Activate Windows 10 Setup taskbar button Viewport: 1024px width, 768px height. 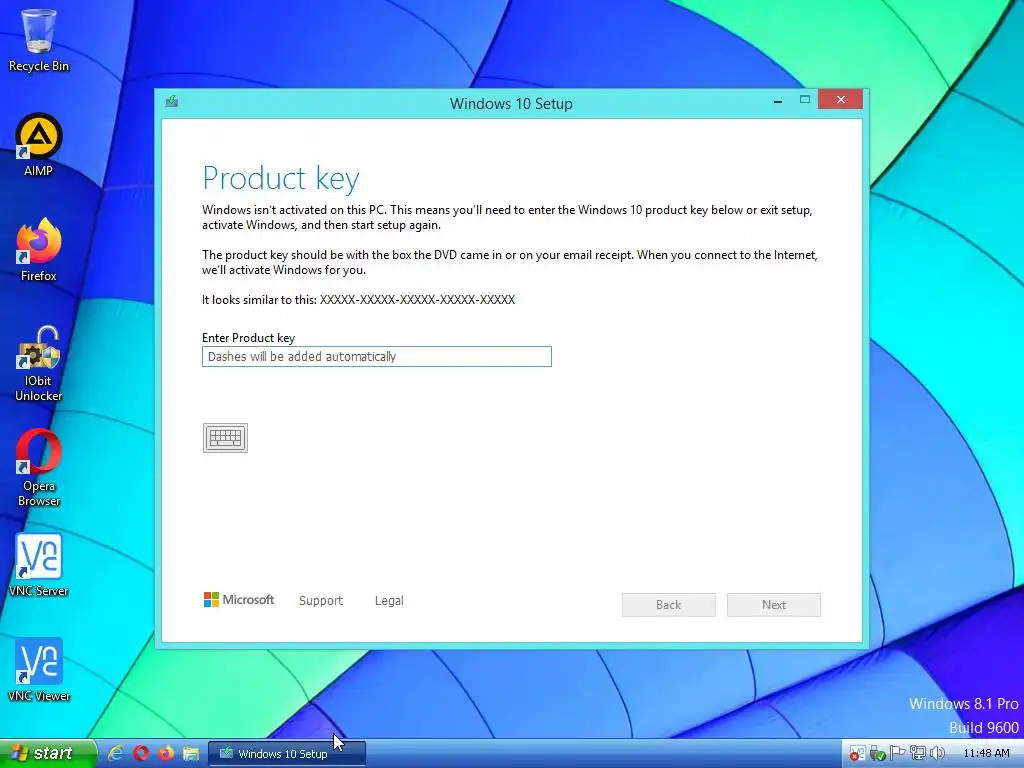(287, 754)
